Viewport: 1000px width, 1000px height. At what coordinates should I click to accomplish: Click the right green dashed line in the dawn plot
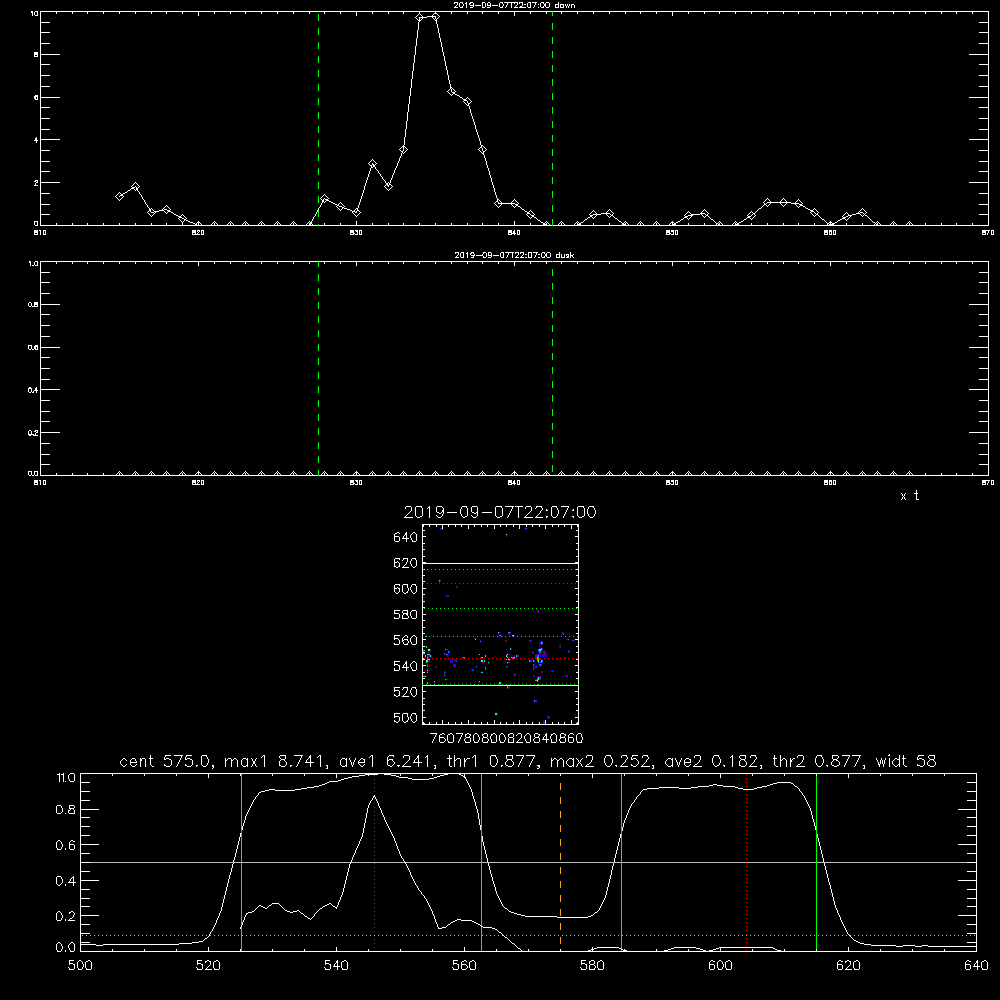coord(552,118)
